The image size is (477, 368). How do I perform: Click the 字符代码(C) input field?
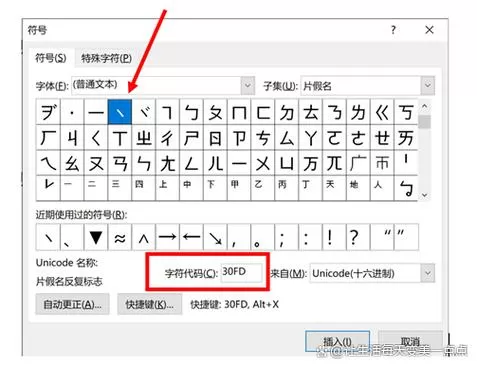(x=241, y=273)
